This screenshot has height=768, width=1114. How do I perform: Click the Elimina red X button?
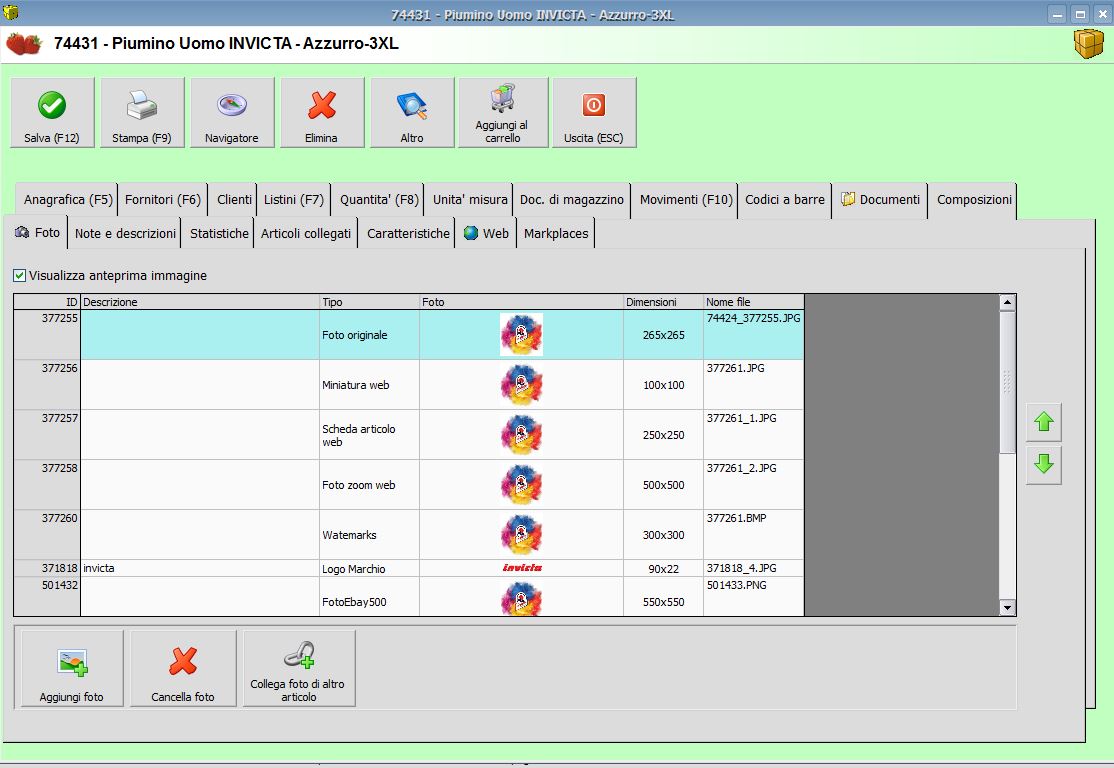[x=322, y=112]
